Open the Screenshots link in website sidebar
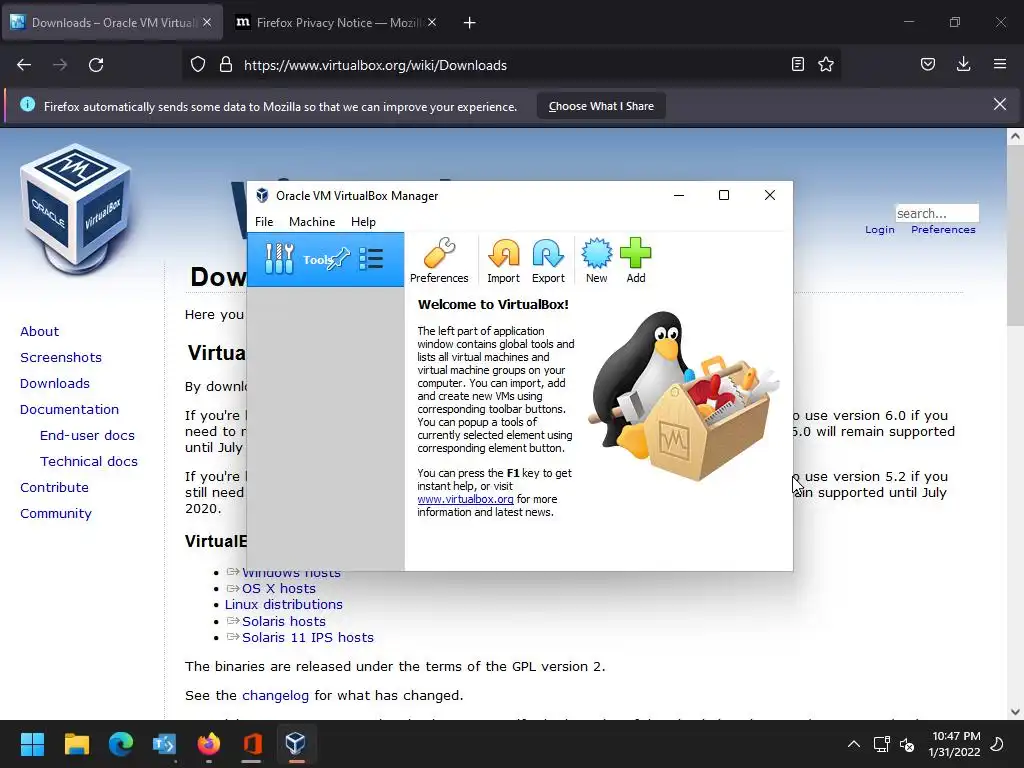The width and height of the screenshot is (1024, 768). pos(61,357)
